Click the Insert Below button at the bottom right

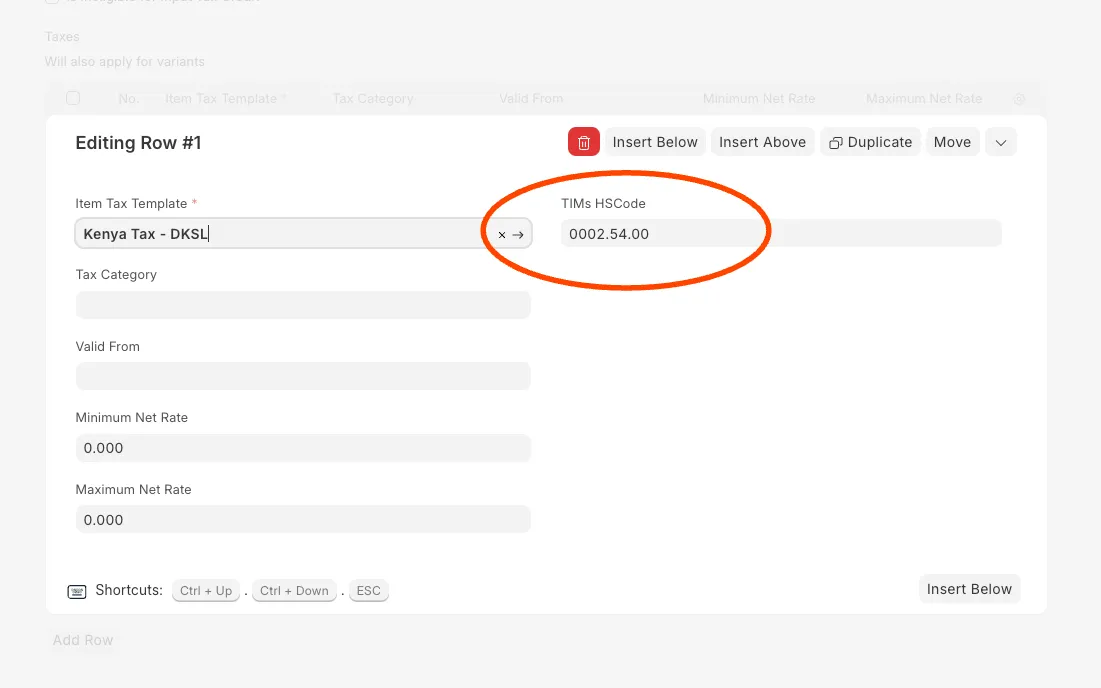click(x=968, y=589)
